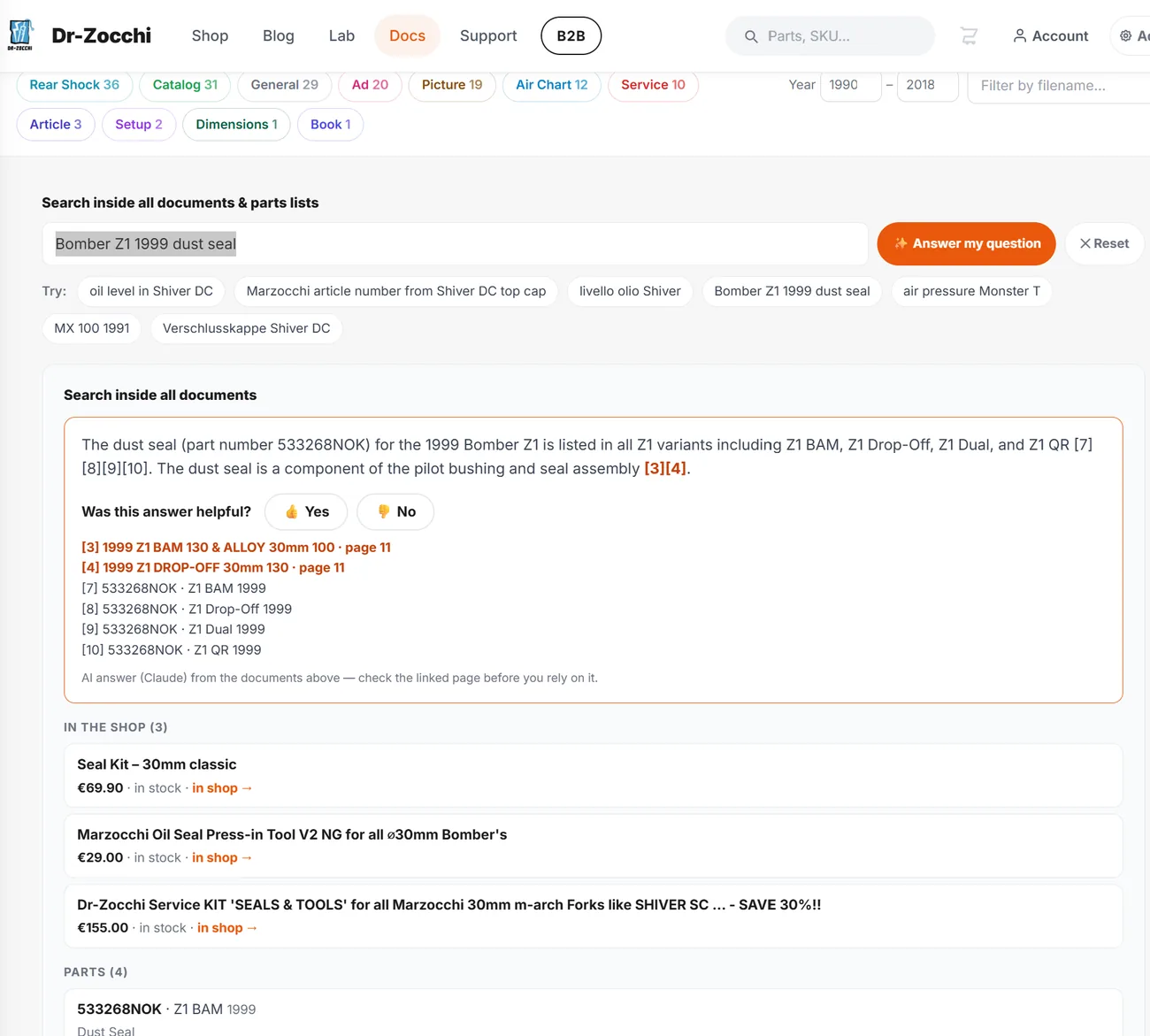Filter by Article 3 tag

[x=56, y=125]
